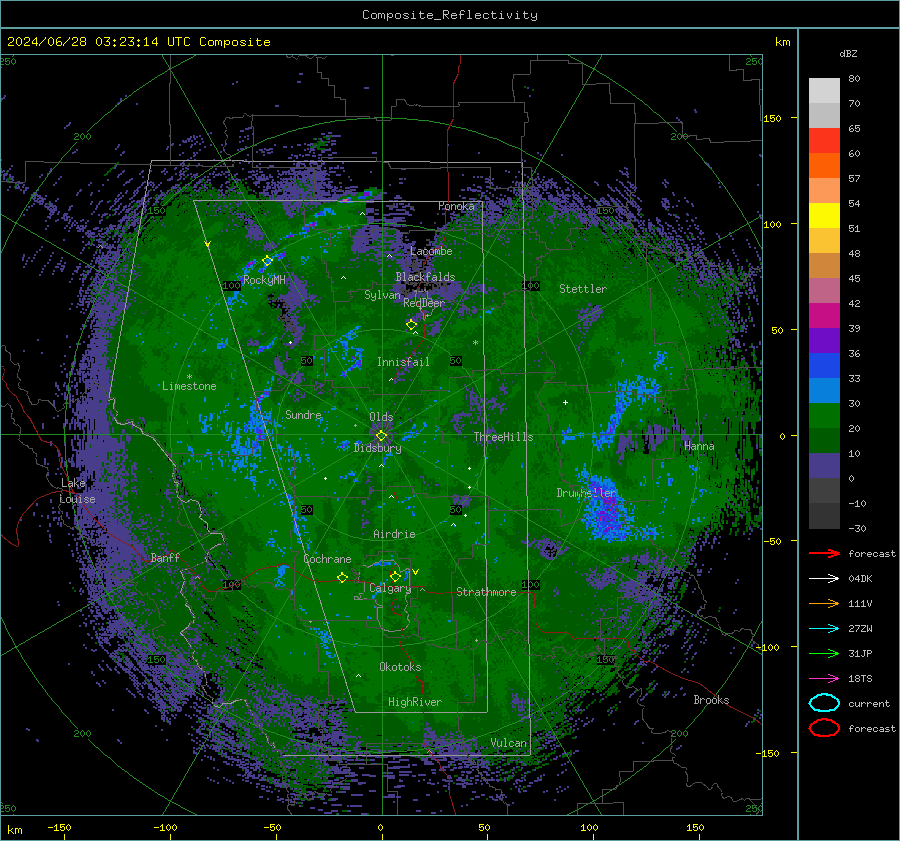Click the Banff label

pyautogui.click(x=165, y=557)
